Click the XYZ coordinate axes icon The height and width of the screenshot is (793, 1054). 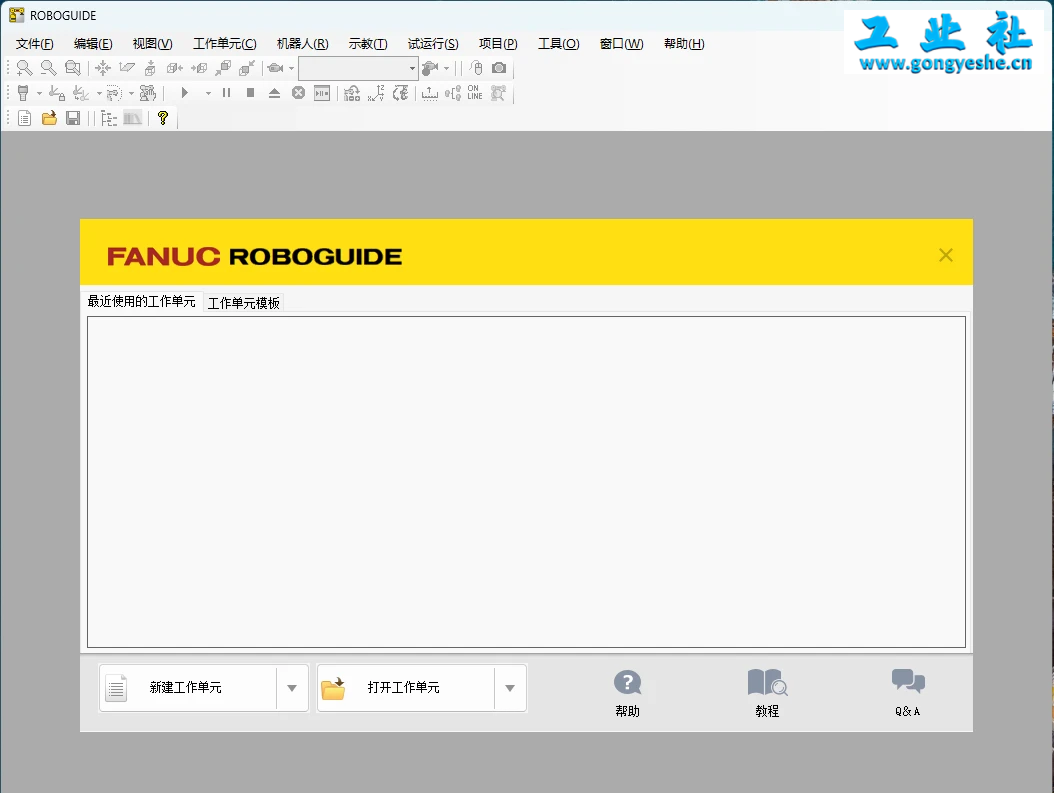point(376,93)
